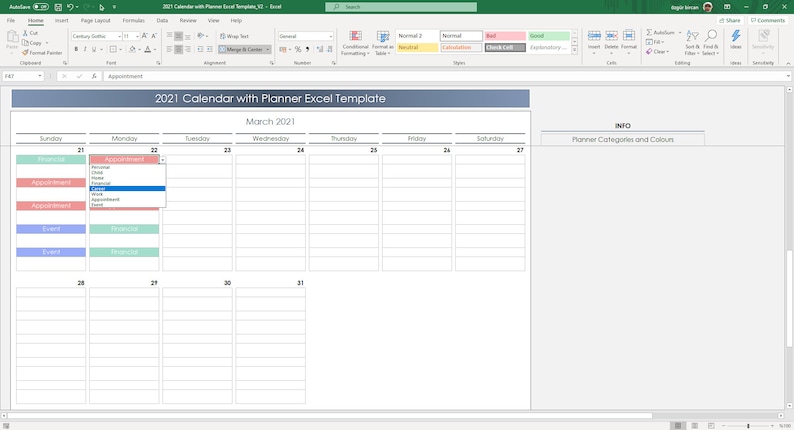
Task: Open Find & Select magnifier
Action: (710, 43)
